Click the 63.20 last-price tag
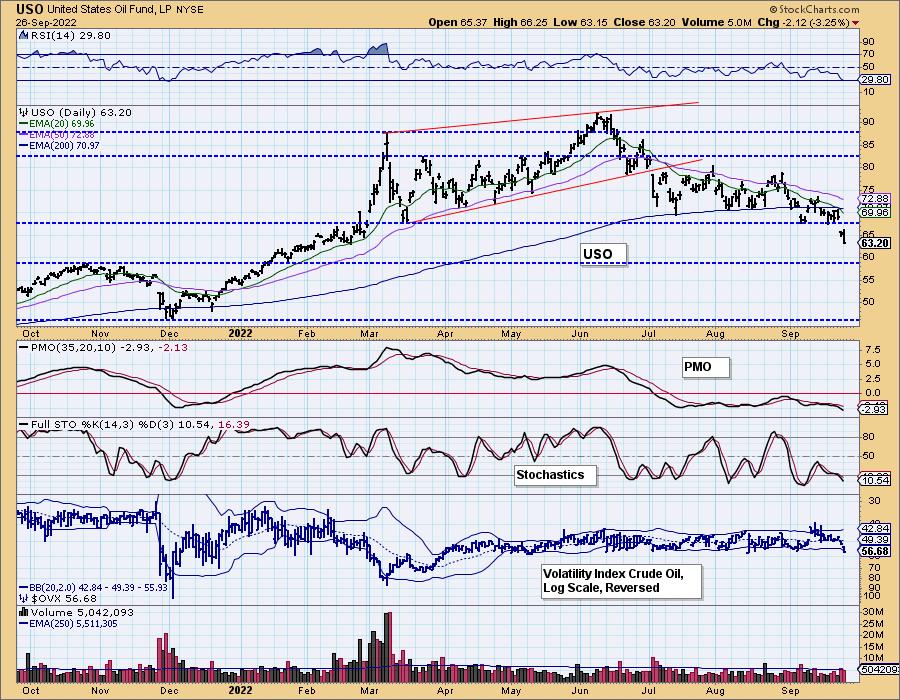Image resolution: width=900 pixels, height=700 pixels. pos(876,243)
